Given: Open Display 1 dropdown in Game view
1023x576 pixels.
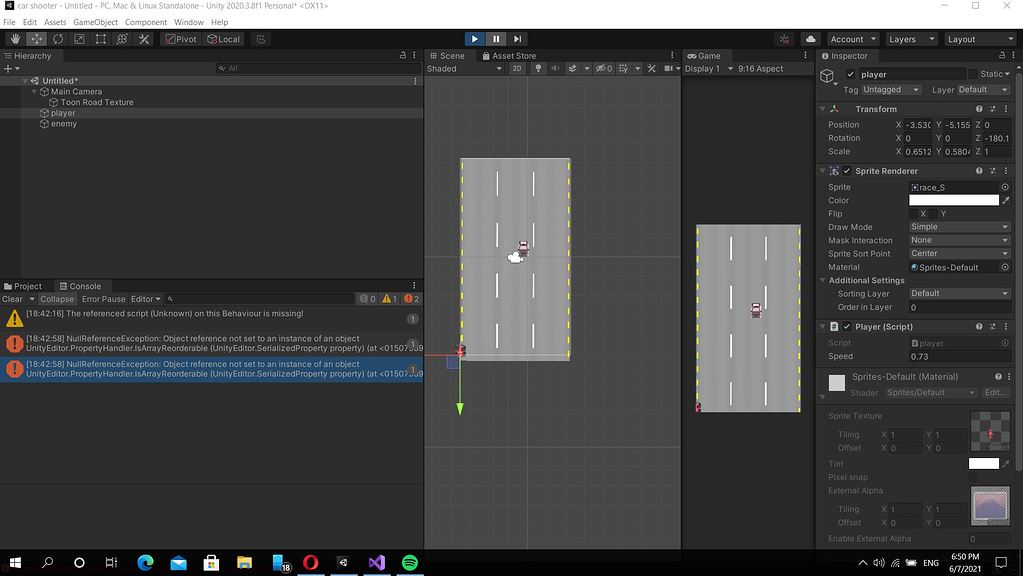Looking at the screenshot, I should click(709, 68).
